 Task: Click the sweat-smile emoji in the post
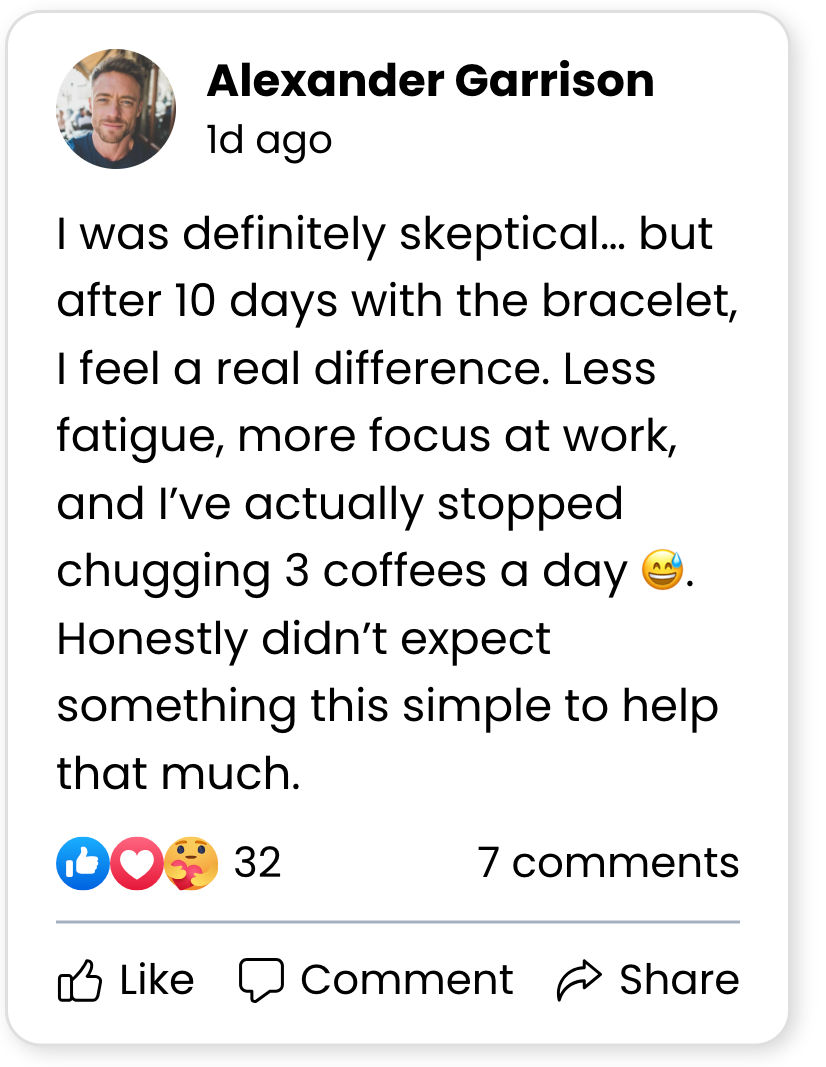click(662, 572)
